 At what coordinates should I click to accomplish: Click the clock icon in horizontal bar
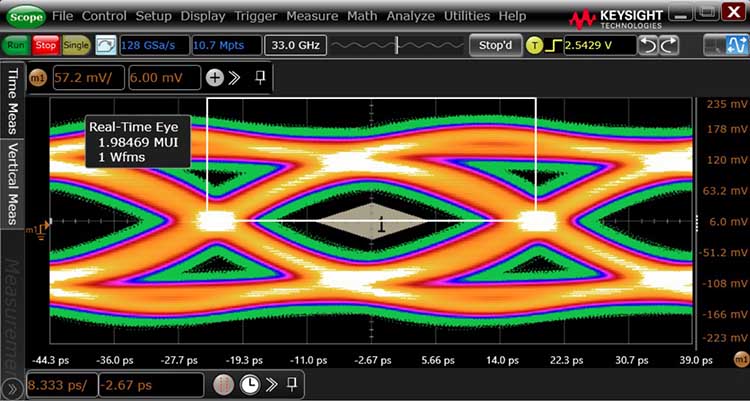(x=250, y=384)
